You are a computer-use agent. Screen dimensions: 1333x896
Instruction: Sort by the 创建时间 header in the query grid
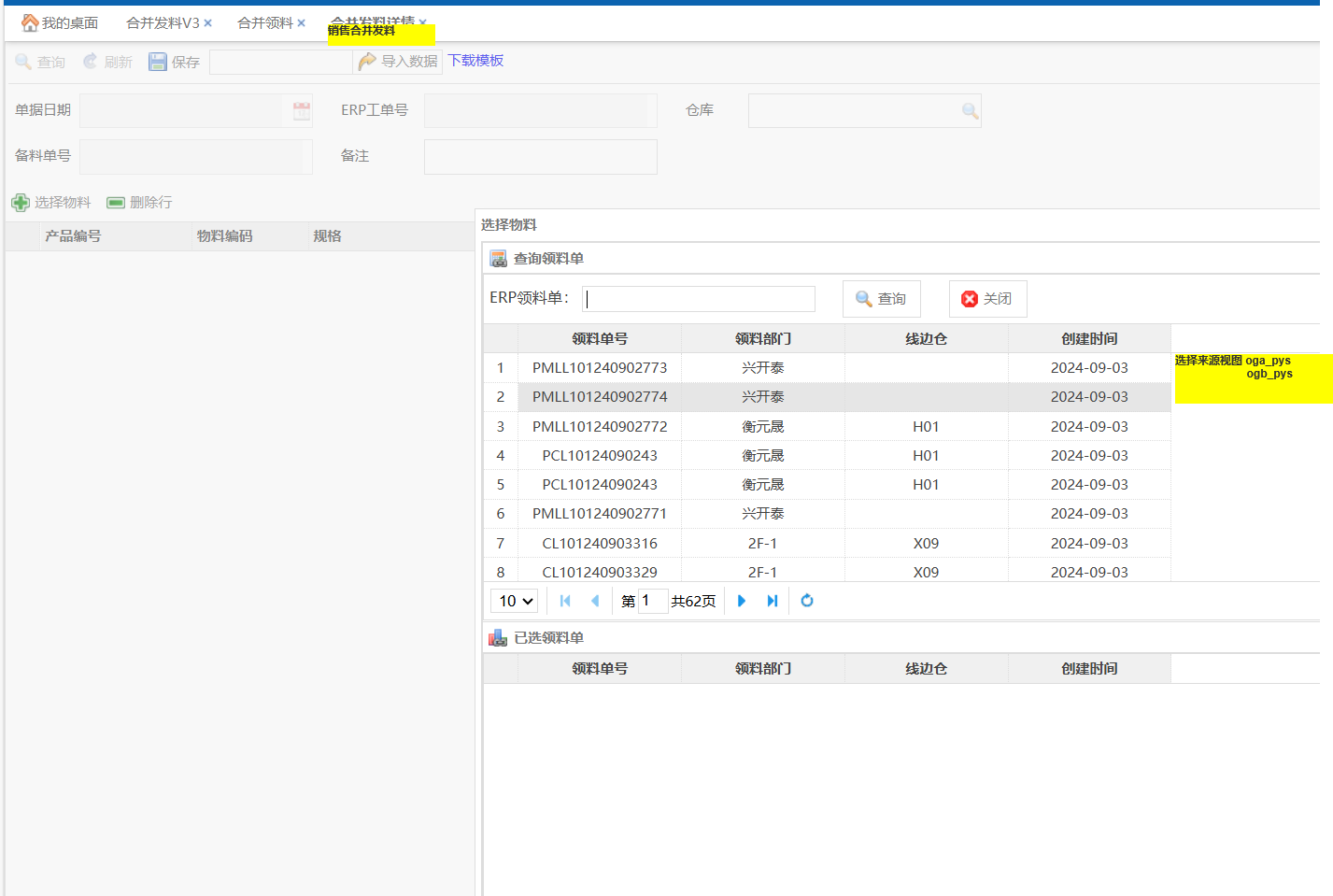tap(1089, 338)
